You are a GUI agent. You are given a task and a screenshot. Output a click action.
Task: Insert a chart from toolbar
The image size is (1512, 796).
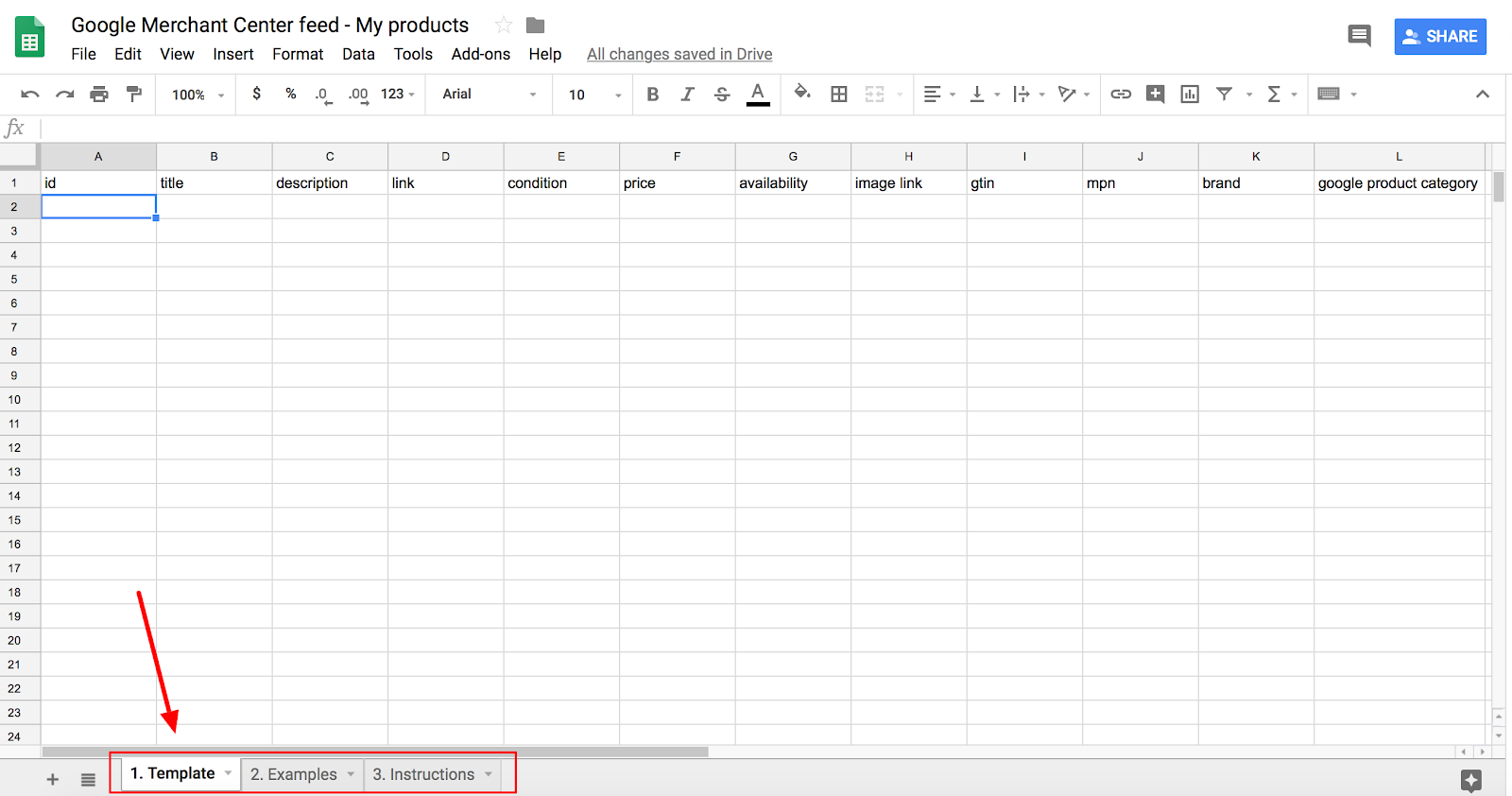1190,94
